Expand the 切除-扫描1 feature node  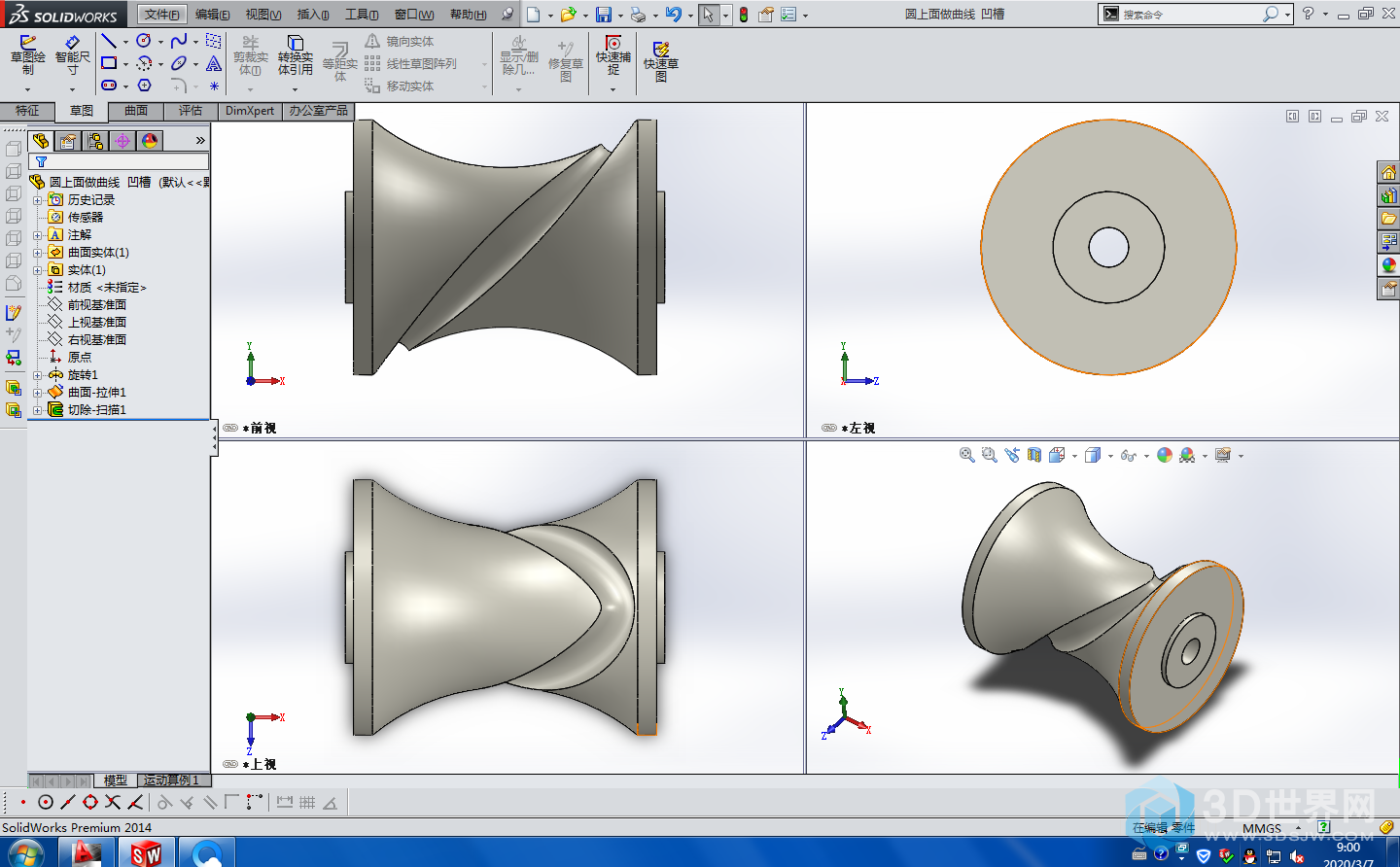click(37, 410)
